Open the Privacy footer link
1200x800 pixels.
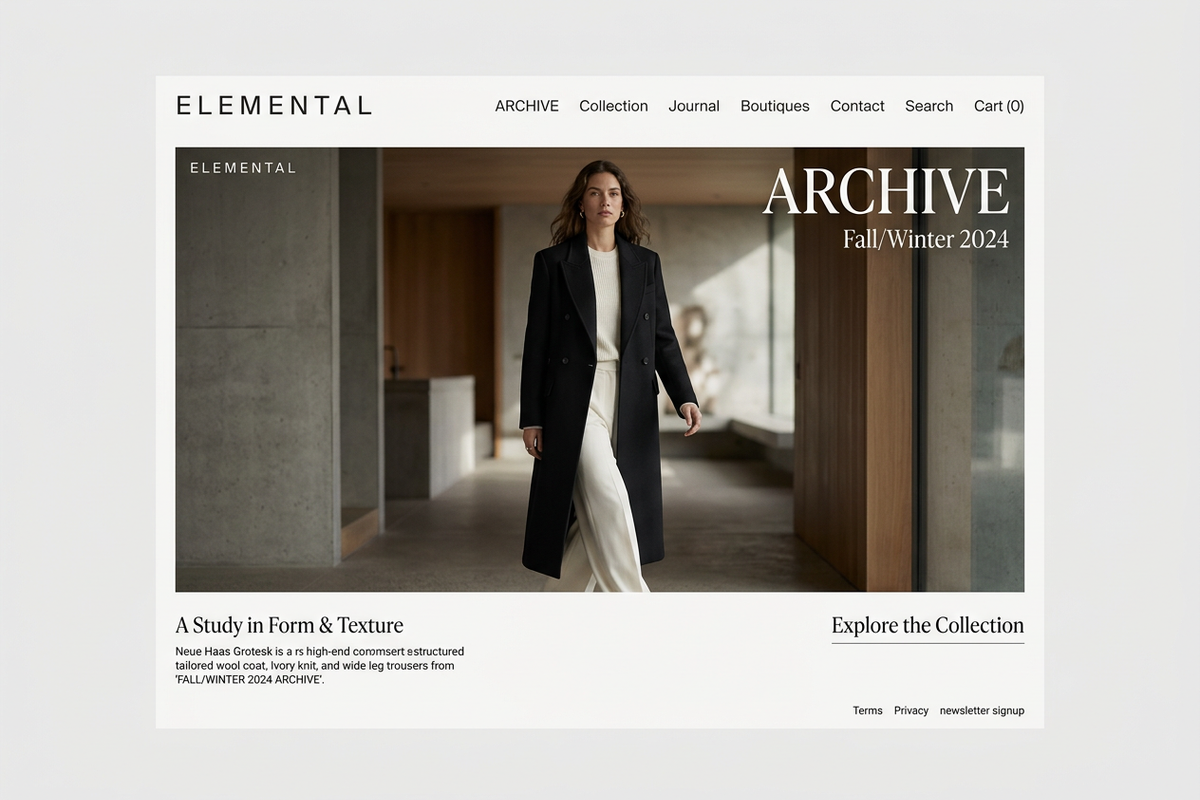[911, 711]
